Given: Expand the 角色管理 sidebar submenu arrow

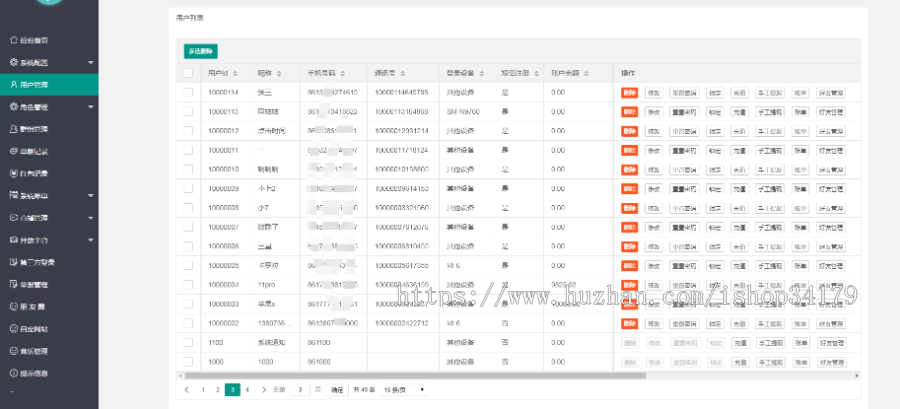Looking at the screenshot, I should click(91, 107).
